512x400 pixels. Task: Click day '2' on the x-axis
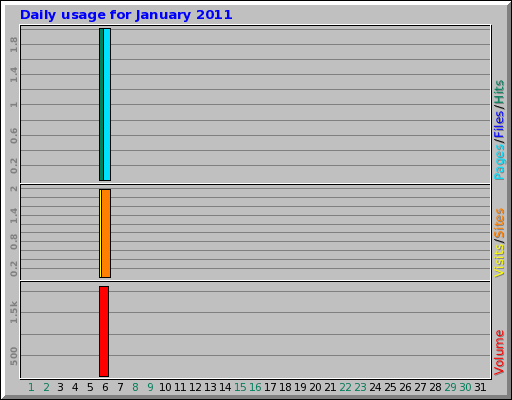[46, 387]
